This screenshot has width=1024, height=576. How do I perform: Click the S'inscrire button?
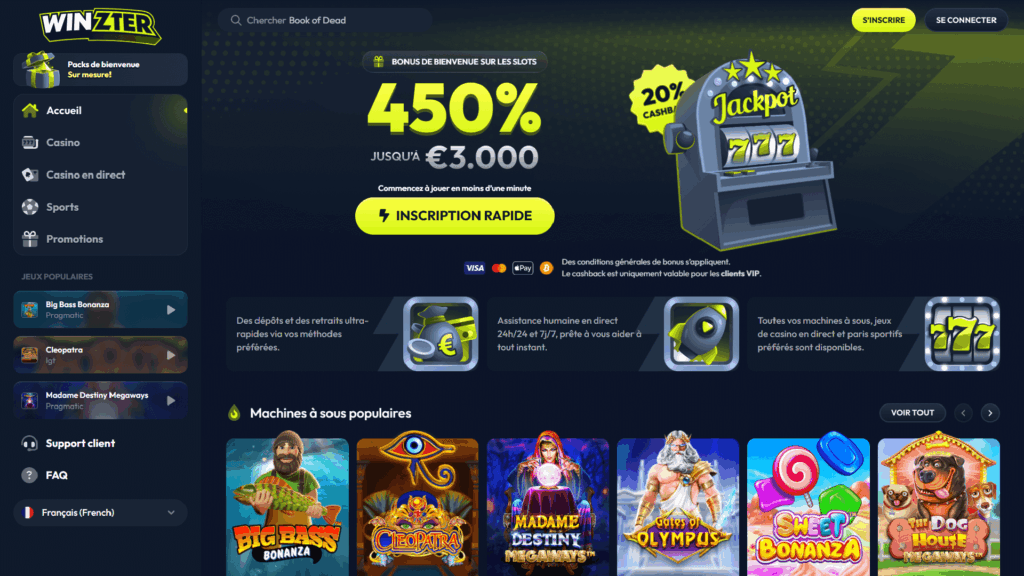(x=884, y=20)
